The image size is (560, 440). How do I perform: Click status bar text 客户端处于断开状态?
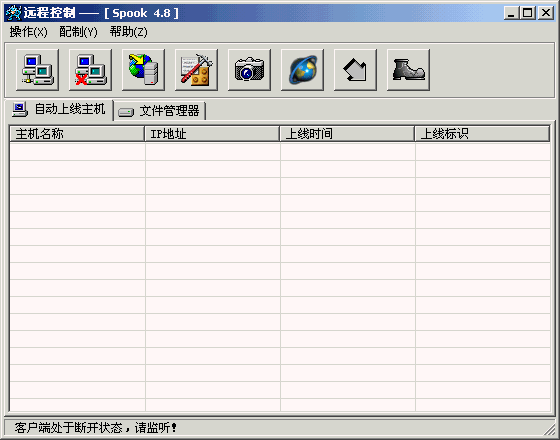[x=95, y=428]
